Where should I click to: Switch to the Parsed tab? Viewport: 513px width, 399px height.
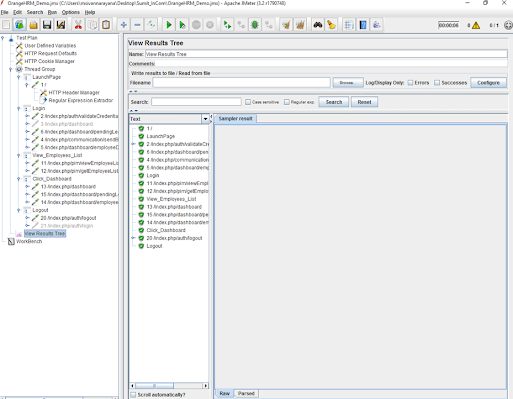246,393
